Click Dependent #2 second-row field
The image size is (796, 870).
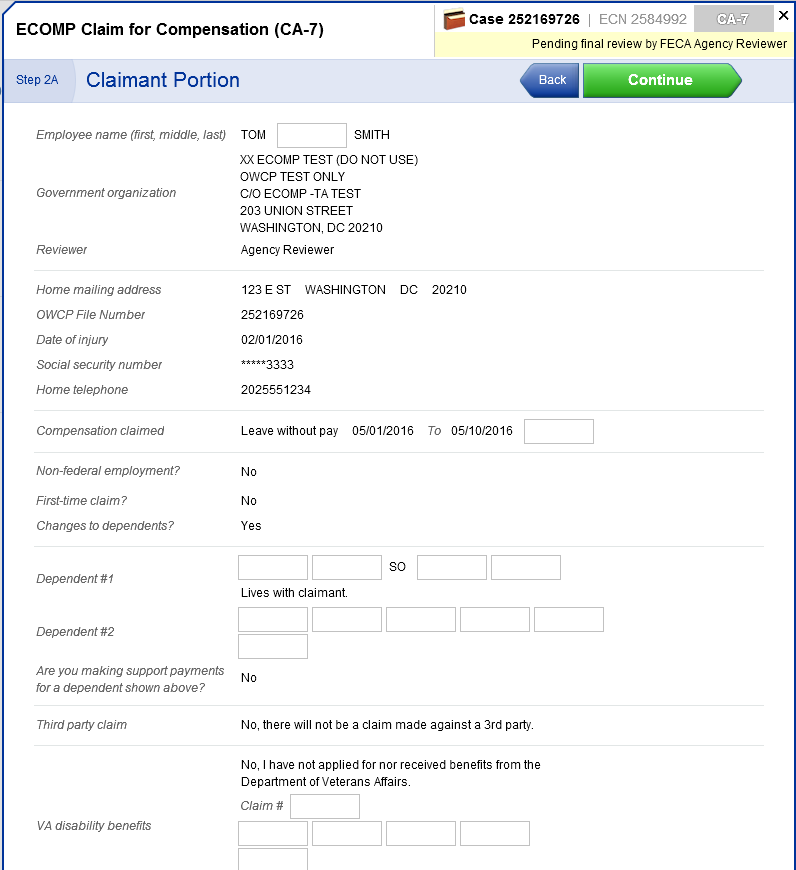tap(273, 646)
